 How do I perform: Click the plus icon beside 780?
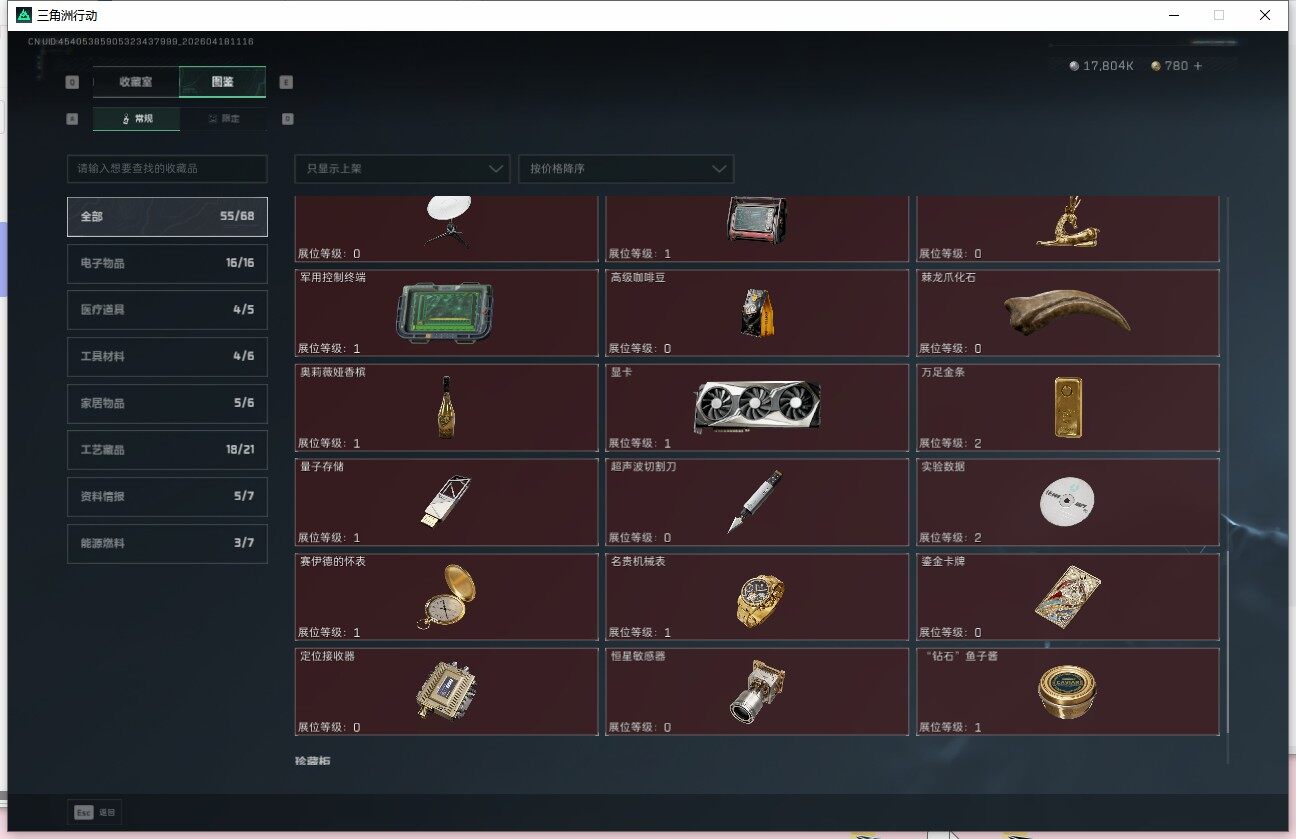pos(1198,66)
